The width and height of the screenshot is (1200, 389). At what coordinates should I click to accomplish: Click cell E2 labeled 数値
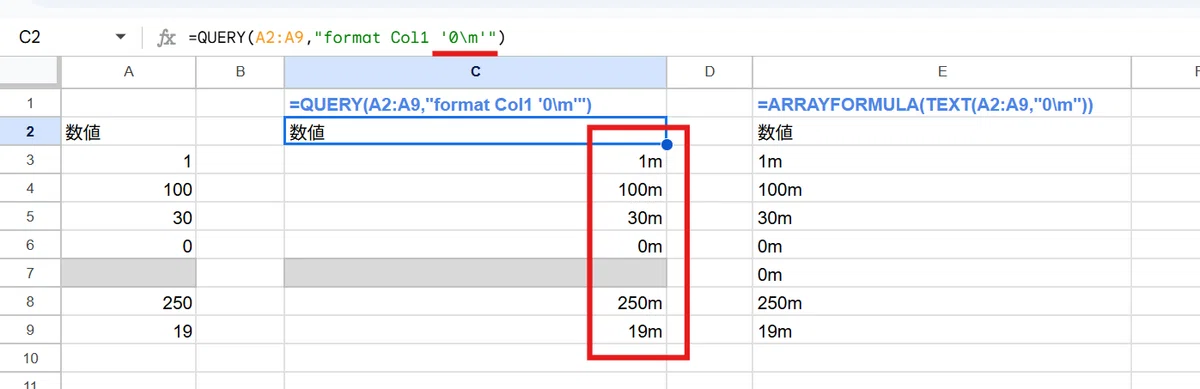[942, 132]
